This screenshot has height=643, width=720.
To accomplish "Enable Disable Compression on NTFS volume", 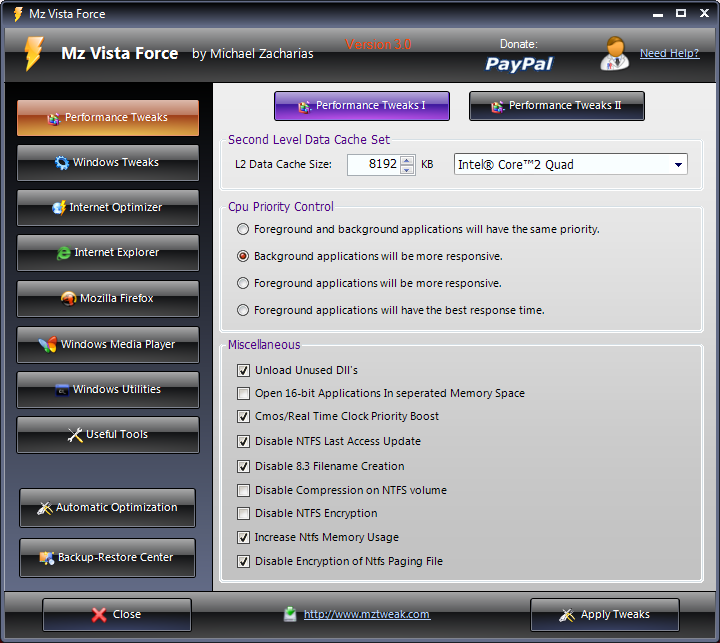I will (x=243, y=490).
